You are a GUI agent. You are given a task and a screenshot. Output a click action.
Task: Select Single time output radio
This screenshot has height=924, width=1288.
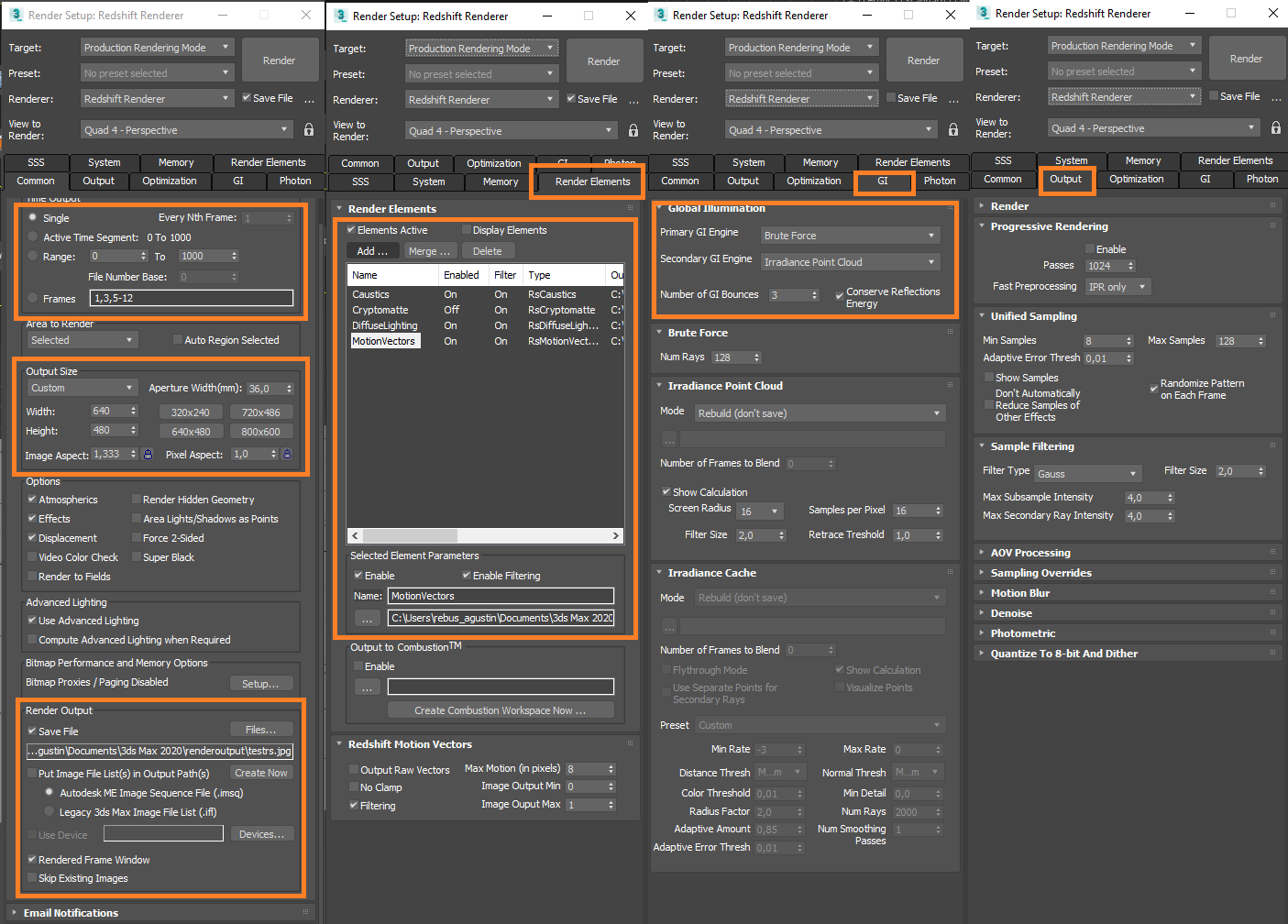click(x=33, y=217)
